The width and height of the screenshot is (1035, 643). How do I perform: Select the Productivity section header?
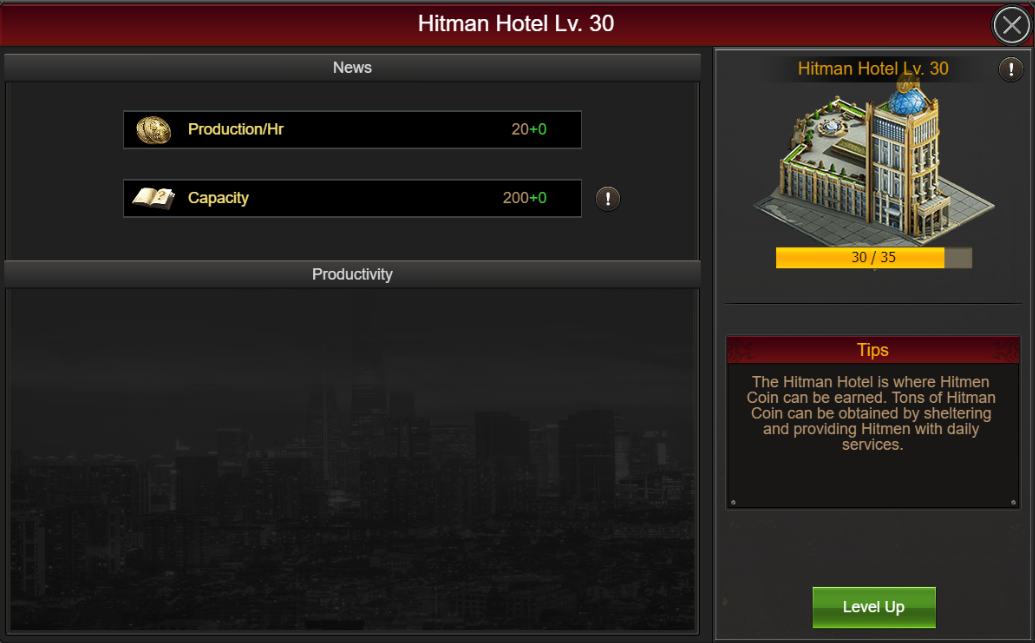click(352, 274)
